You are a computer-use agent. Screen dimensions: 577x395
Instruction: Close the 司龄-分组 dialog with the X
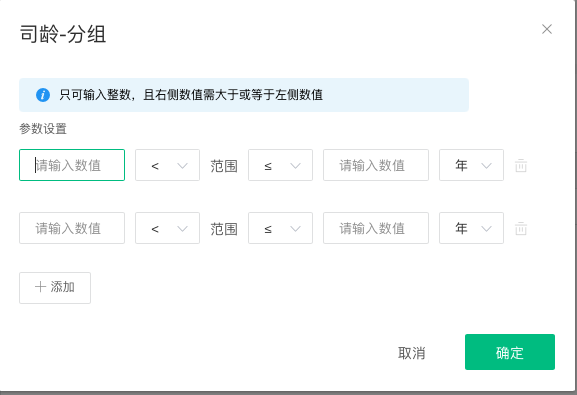[x=547, y=29]
